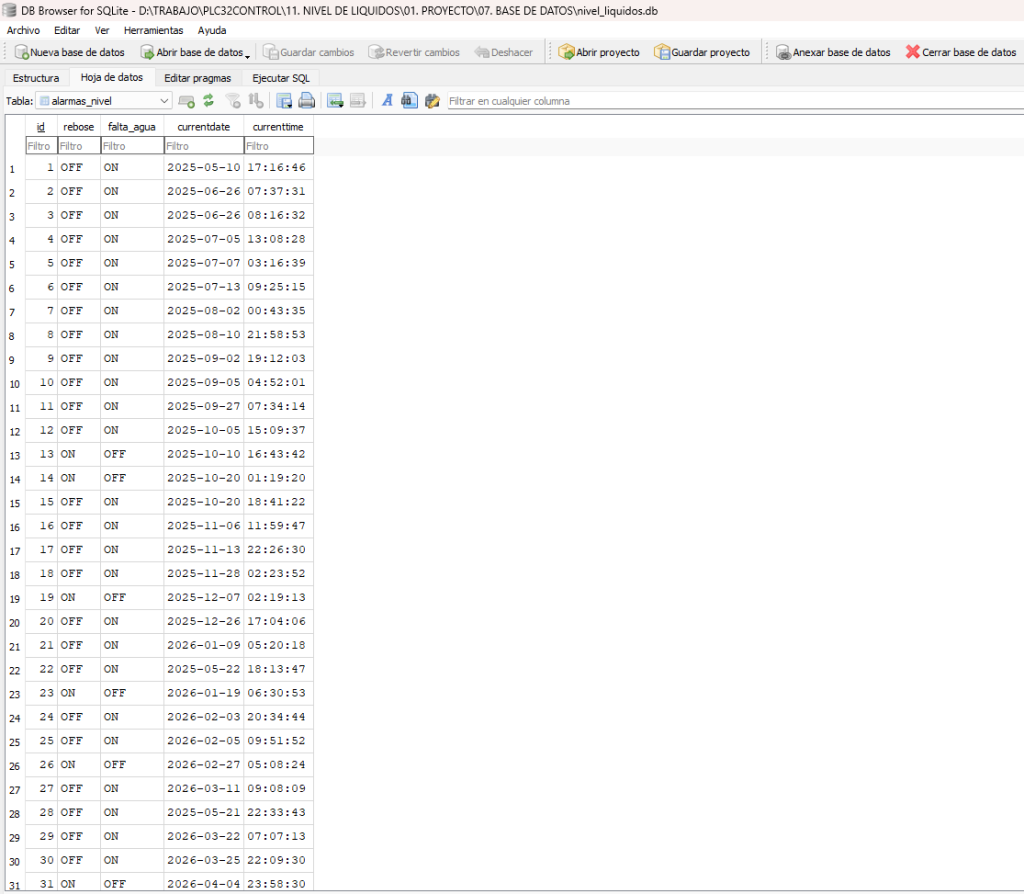Click the filter box under currentdate
The image size is (1024, 894).
tap(204, 146)
